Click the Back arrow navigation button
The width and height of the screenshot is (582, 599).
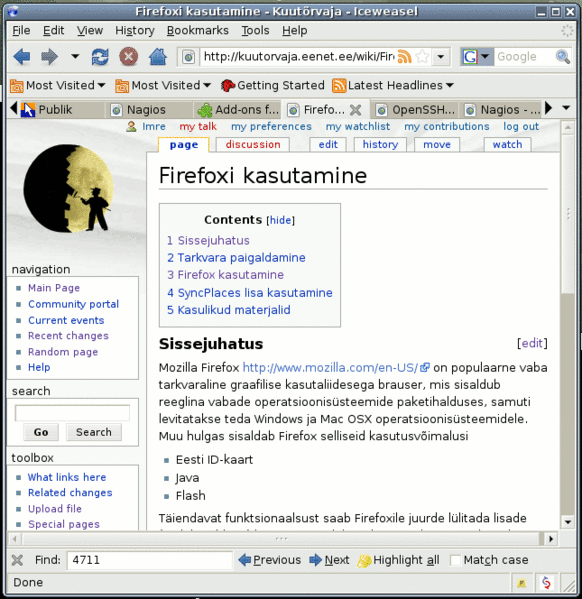22,57
